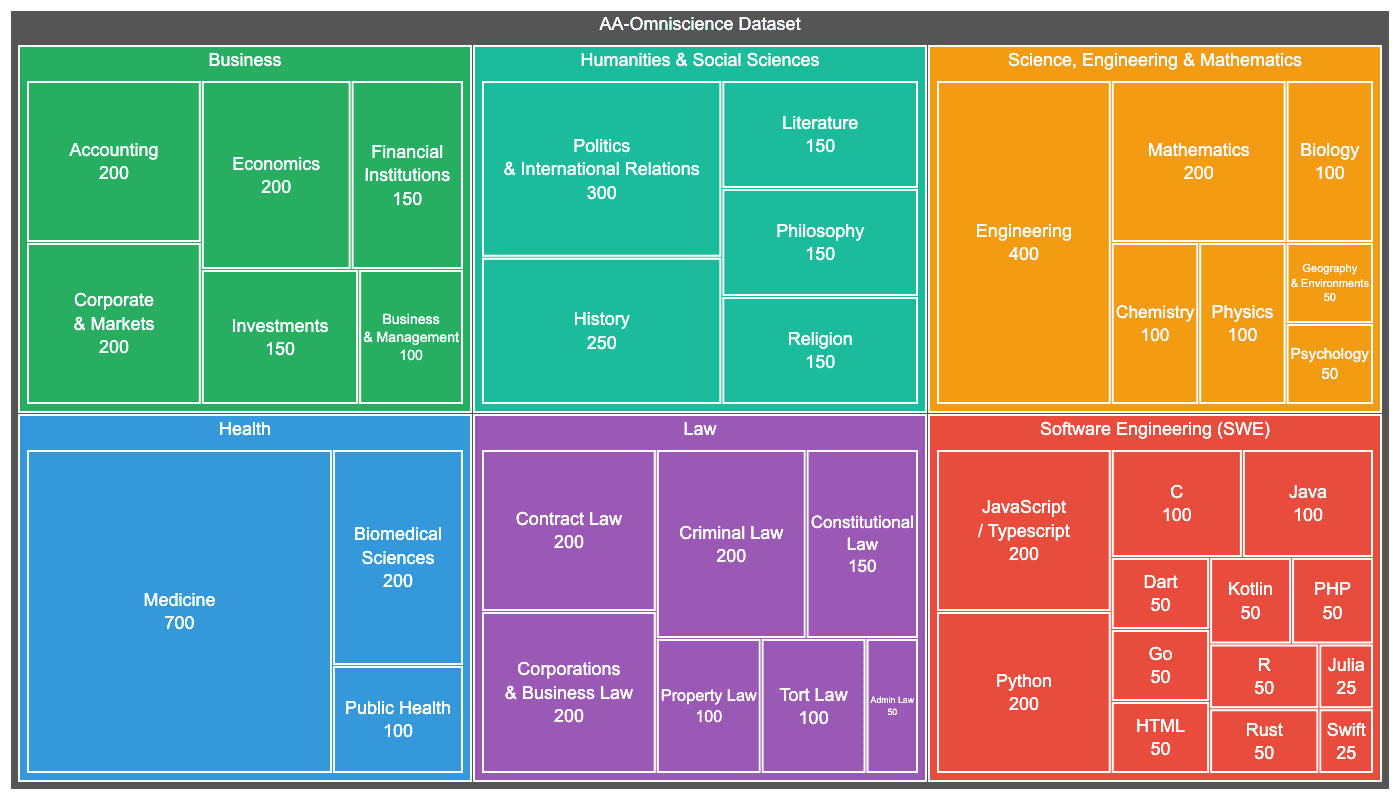This screenshot has width=1400, height=800.
Task: Select the Kotlin tile
Action: [1250, 600]
